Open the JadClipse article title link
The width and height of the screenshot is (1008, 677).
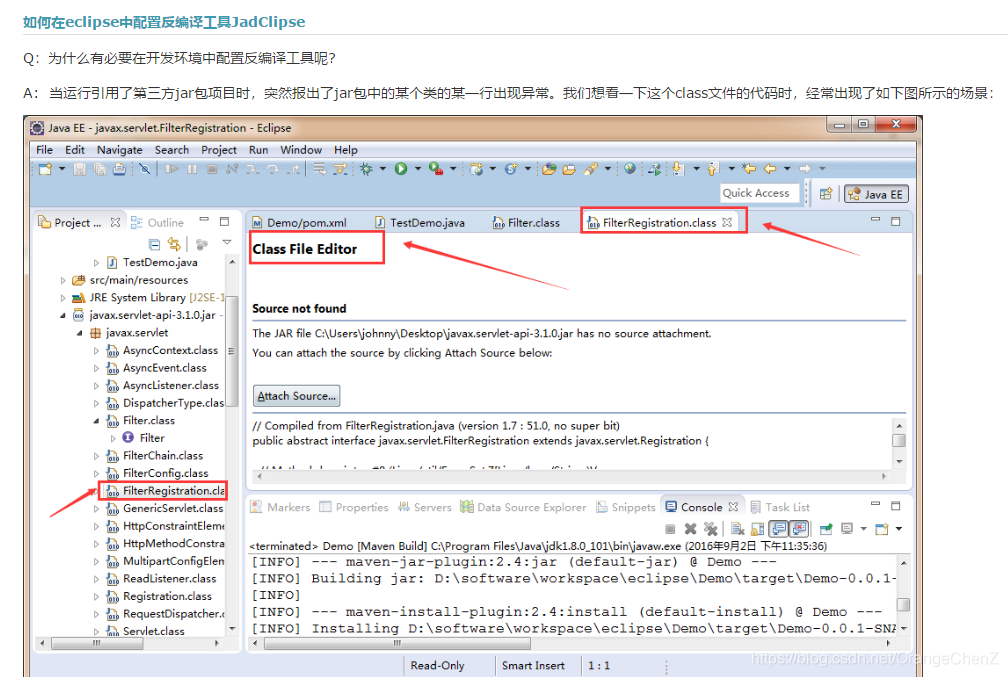[x=164, y=22]
